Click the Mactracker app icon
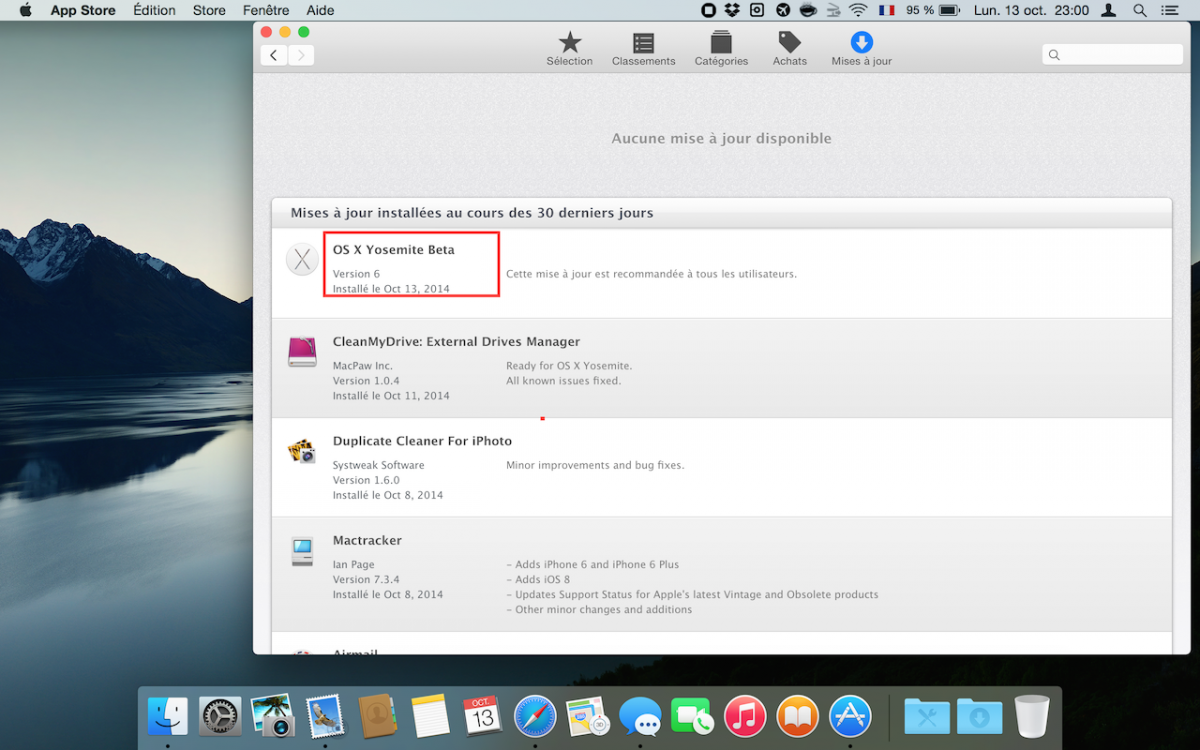Image resolution: width=1200 pixels, height=750 pixels. [x=302, y=551]
